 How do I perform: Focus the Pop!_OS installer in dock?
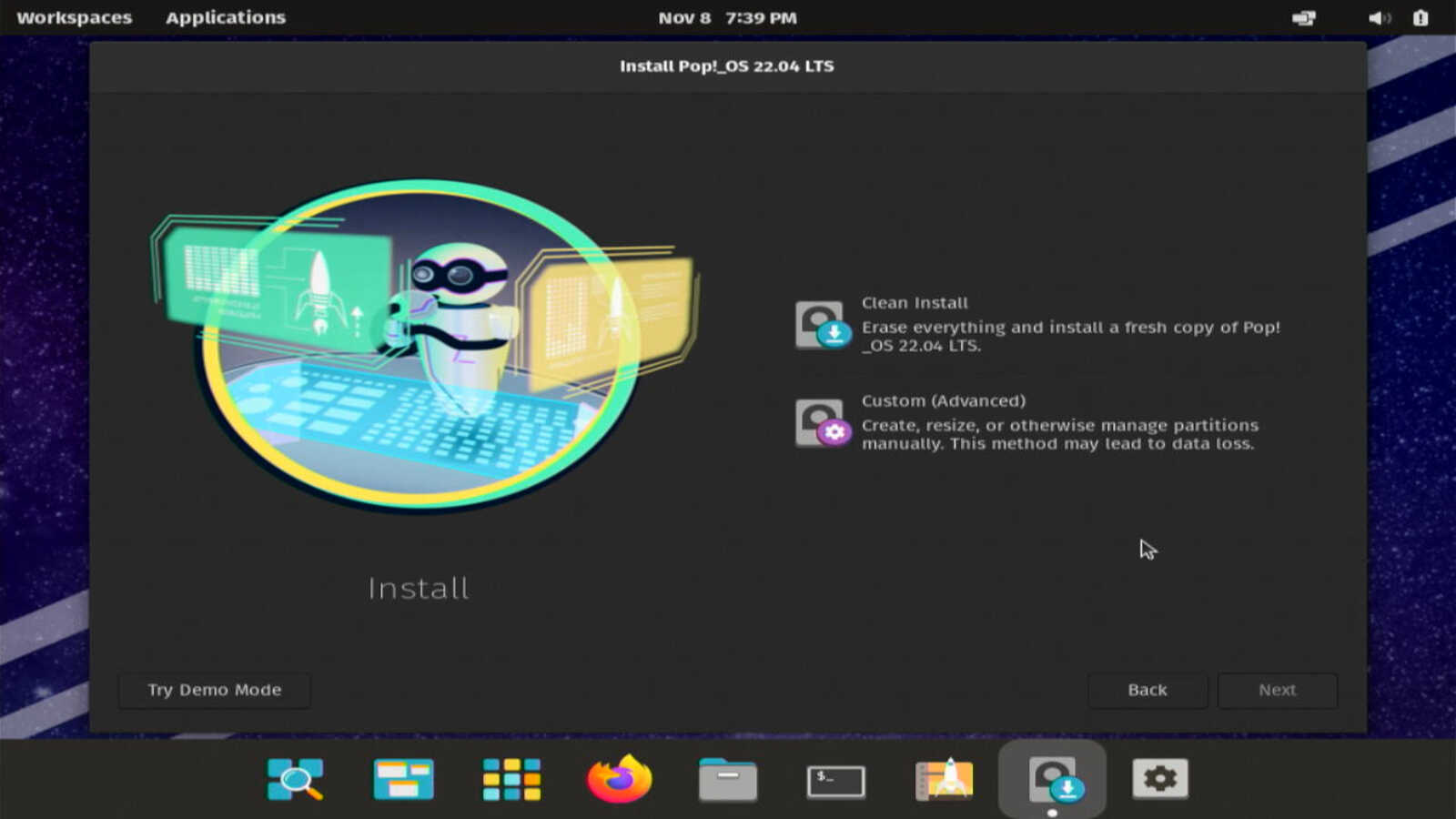point(1053,780)
